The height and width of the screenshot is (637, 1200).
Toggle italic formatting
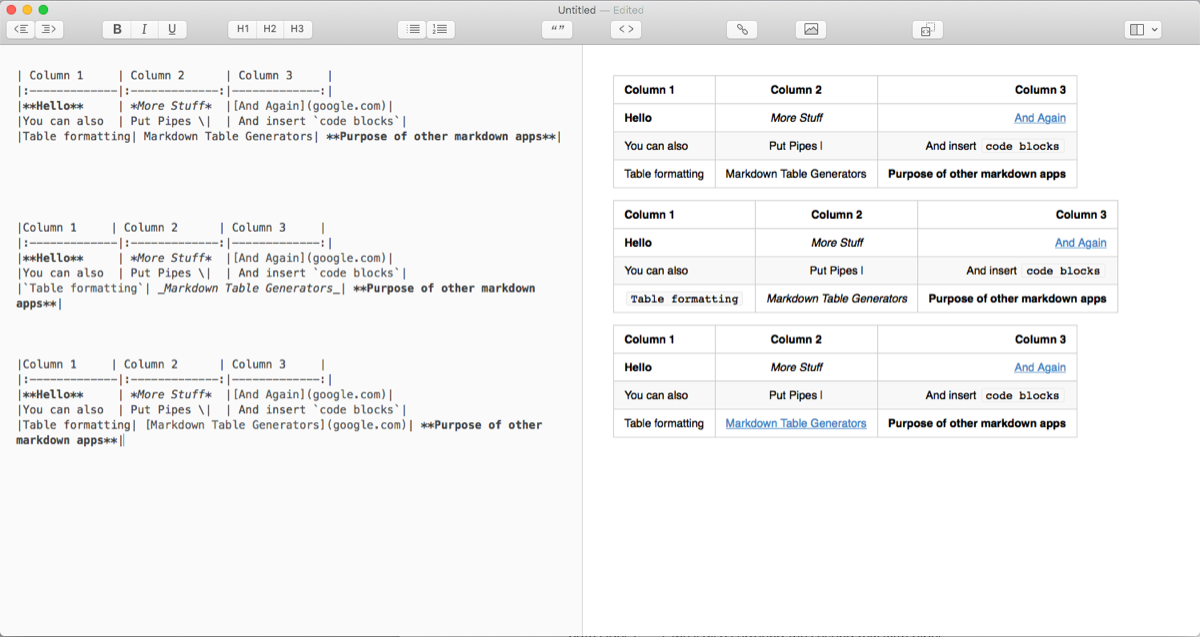tap(144, 29)
